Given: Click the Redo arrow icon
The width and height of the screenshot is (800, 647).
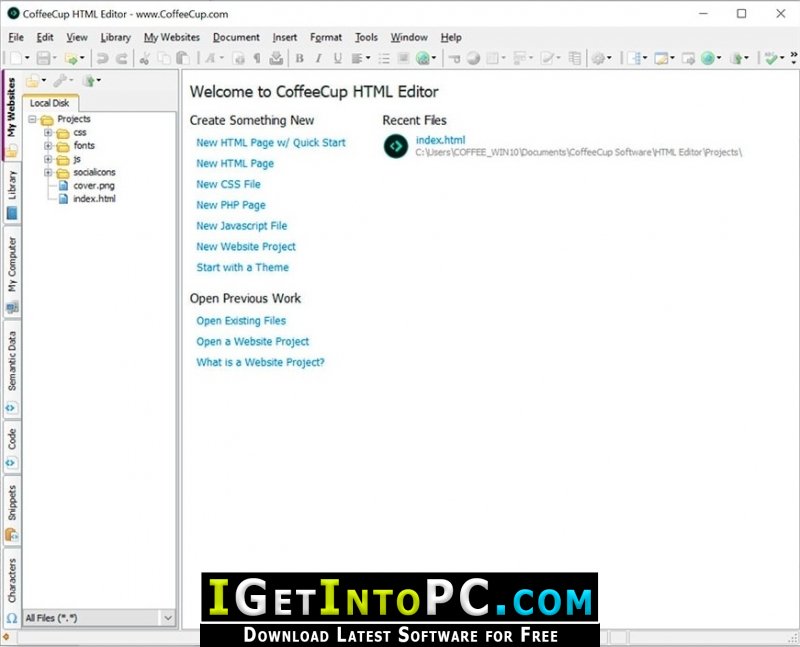Looking at the screenshot, I should (121, 58).
